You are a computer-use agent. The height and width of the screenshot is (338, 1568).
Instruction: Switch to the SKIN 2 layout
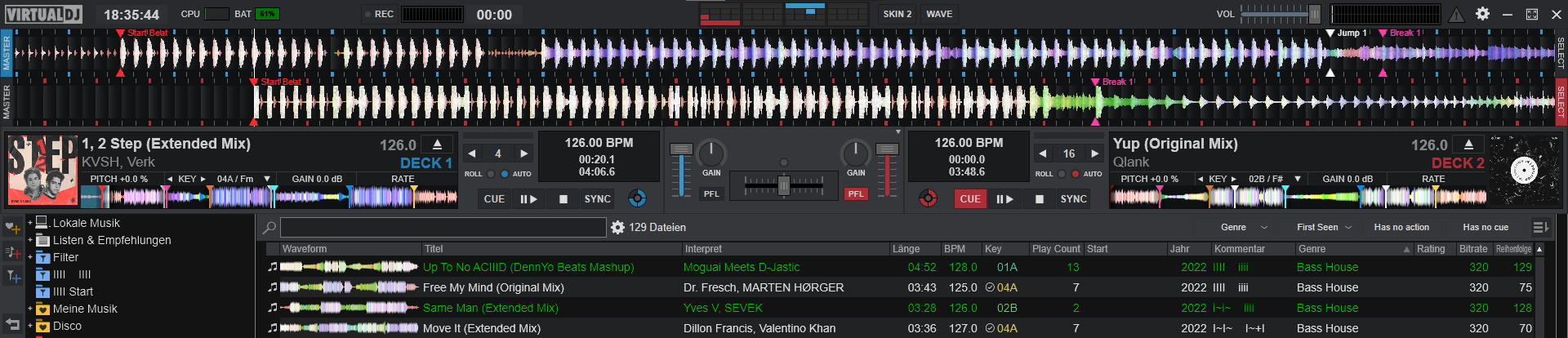tap(897, 14)
